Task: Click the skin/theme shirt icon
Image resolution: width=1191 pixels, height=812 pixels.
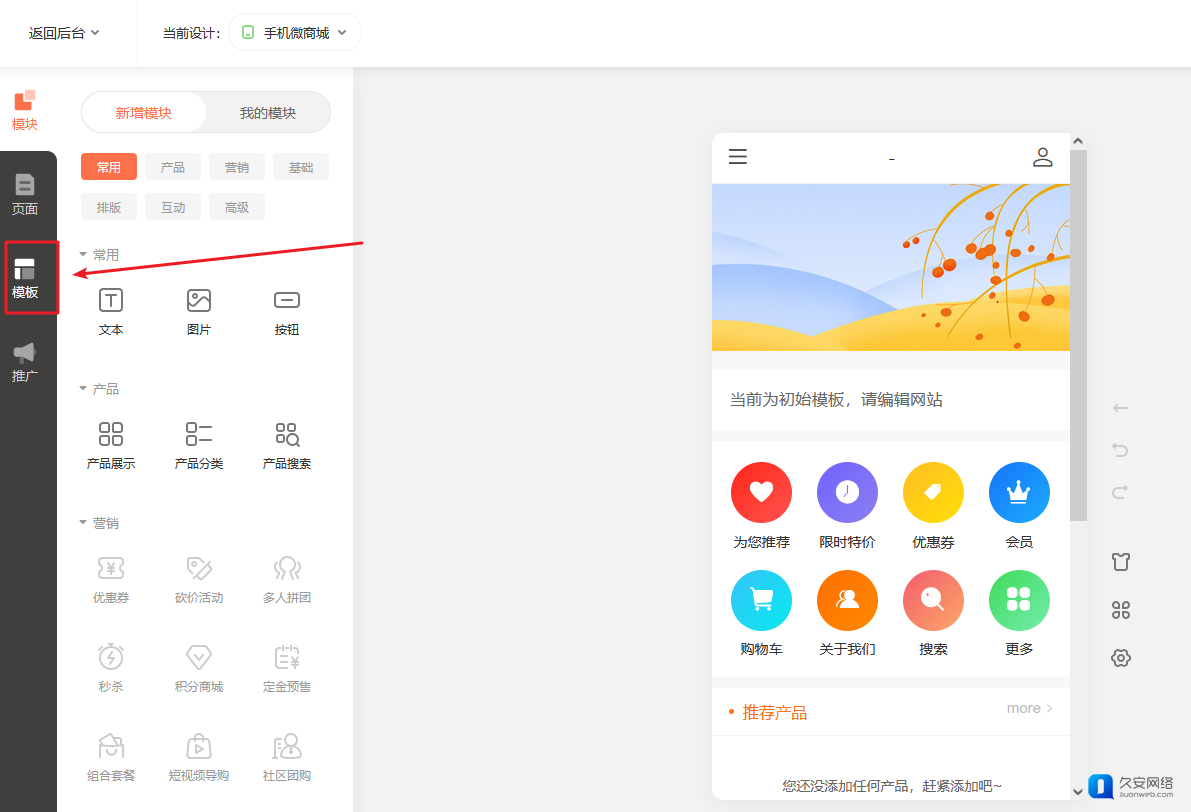Action: coord(1121,561)
